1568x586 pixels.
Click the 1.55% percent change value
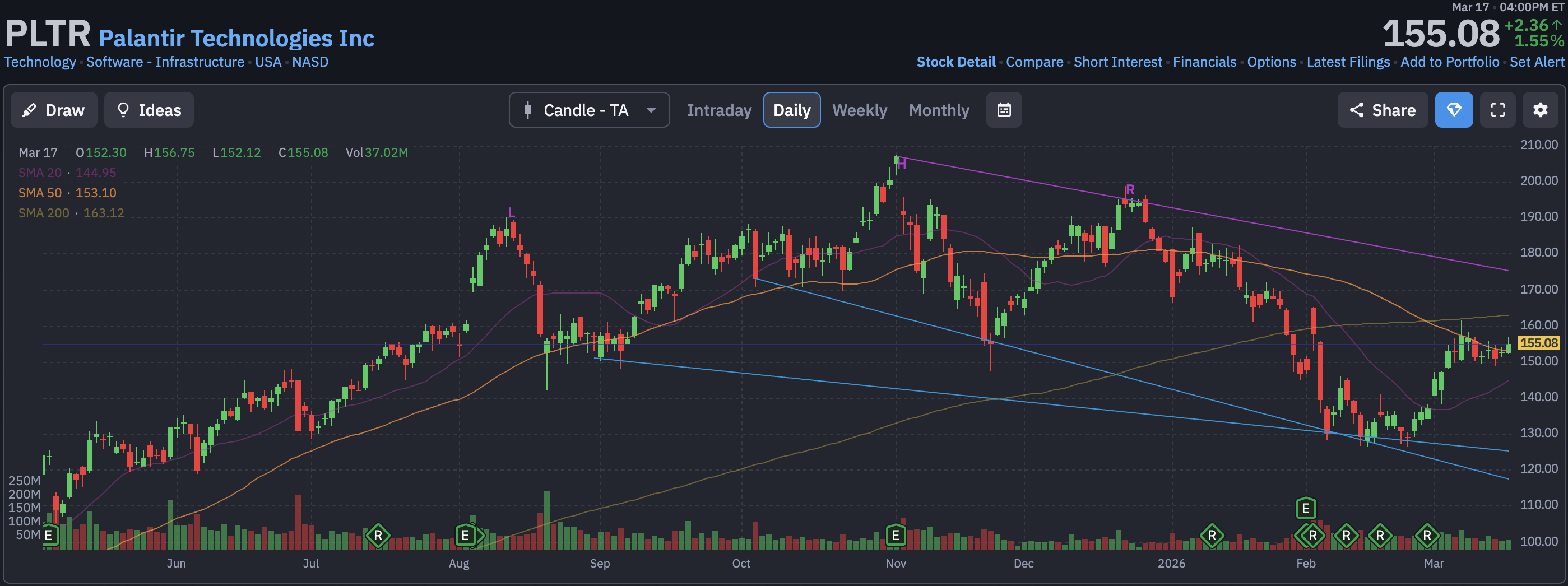pos(1538,41)
